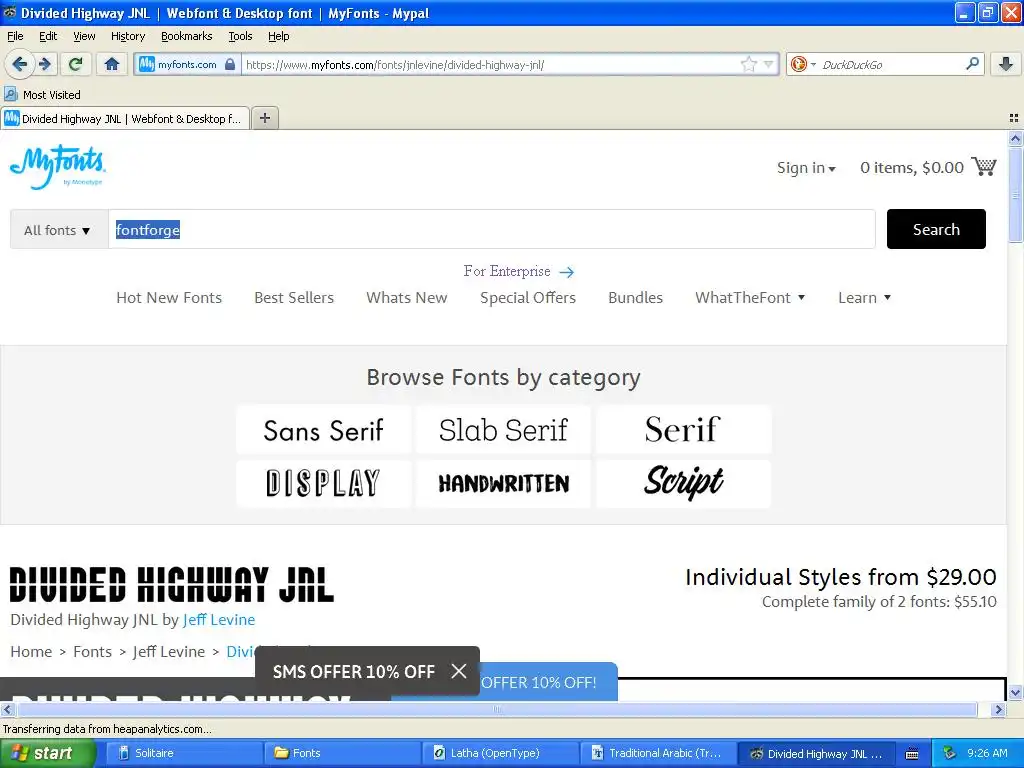Click 'Complete family of 2 fonts: $55.10'
This screenshot has width=1024, height=768.
(x=879, y=601)
